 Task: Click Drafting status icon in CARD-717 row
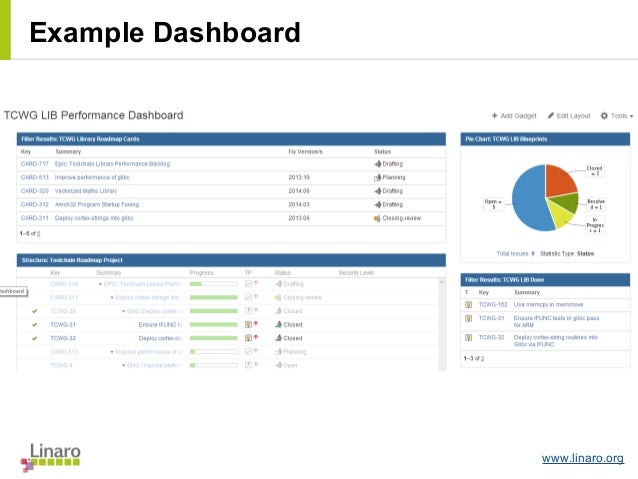click(378, 164)
